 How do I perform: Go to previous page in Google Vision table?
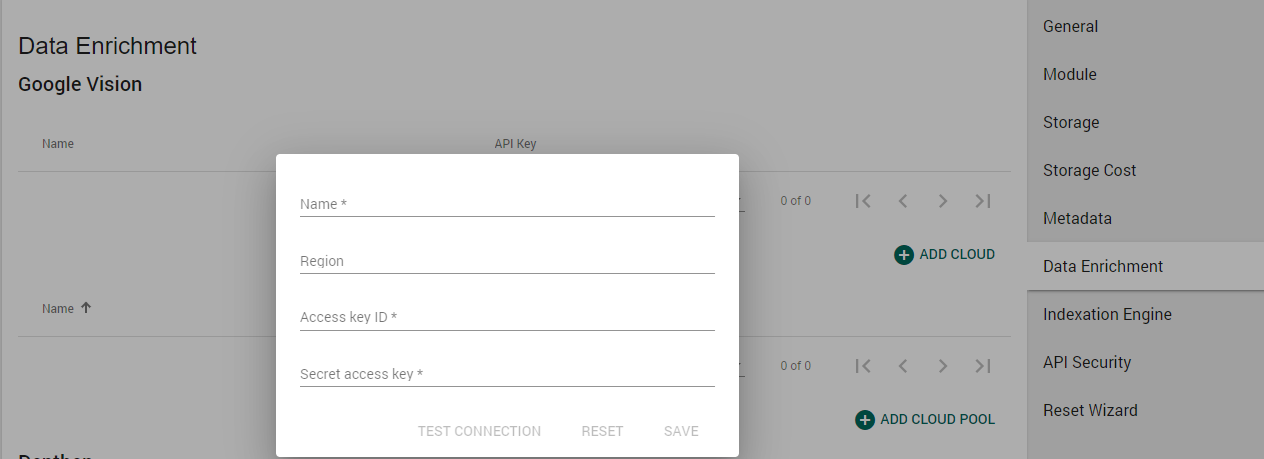point(903,201)
